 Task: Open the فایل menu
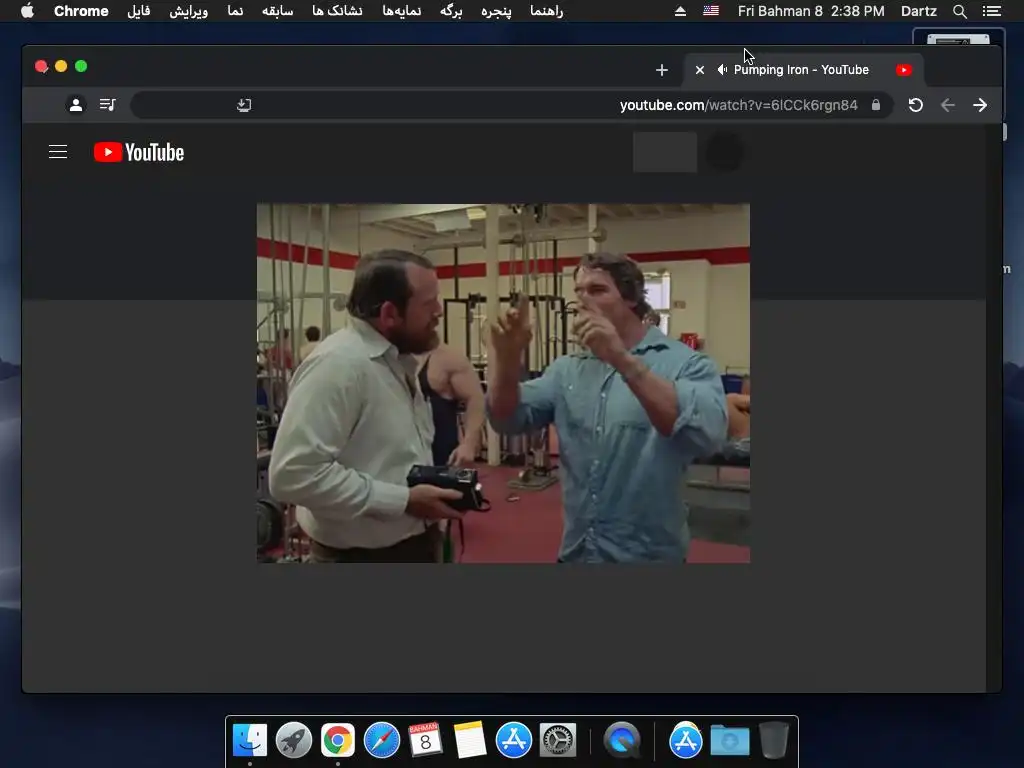[138, 11]
